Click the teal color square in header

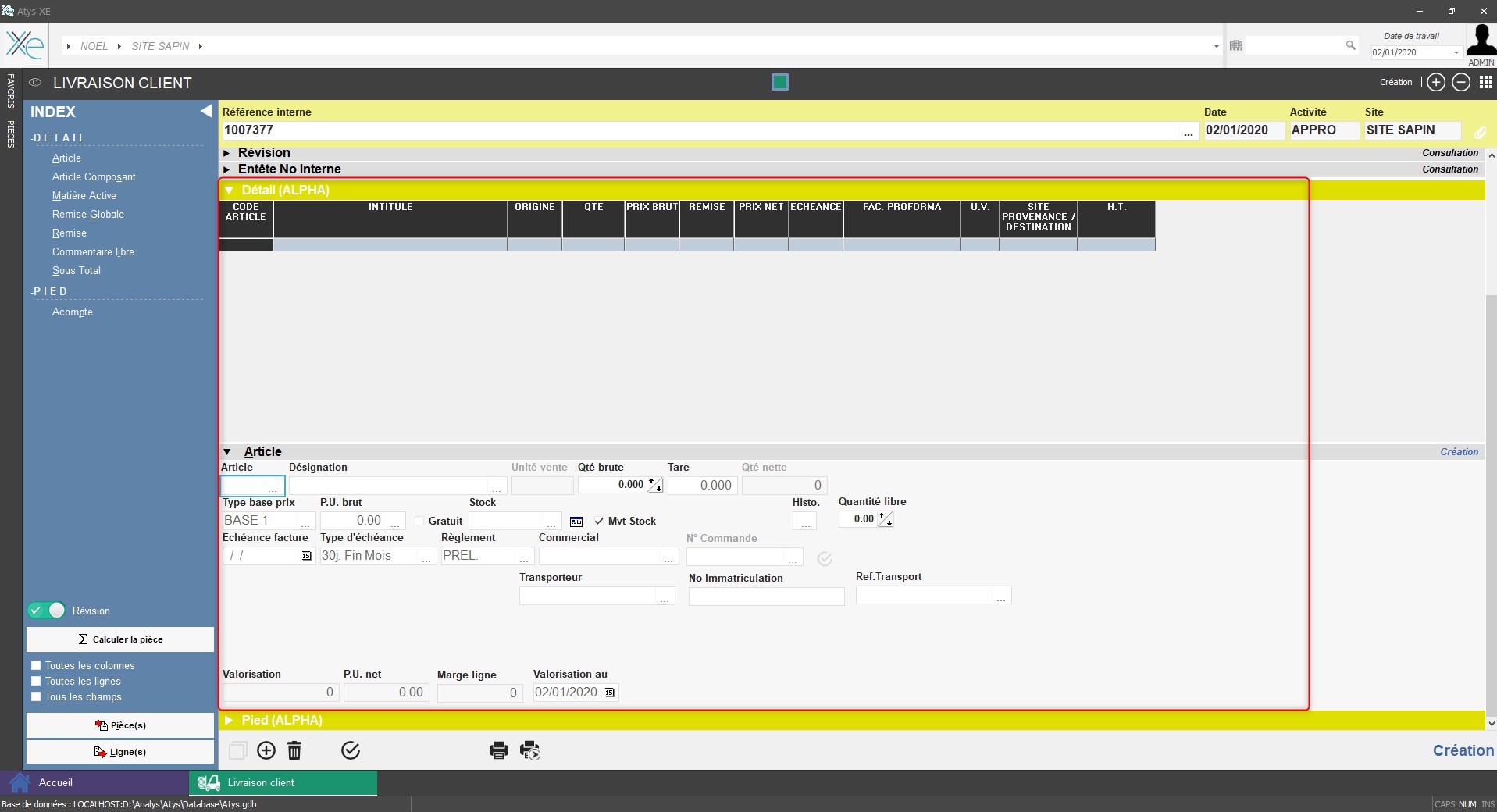click(779, 82)
